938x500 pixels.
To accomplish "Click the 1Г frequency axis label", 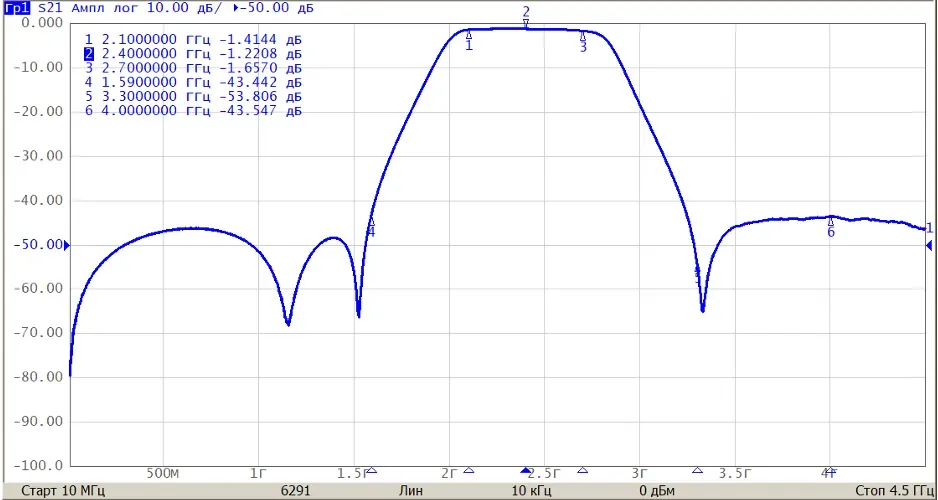I will coord(258,474).
